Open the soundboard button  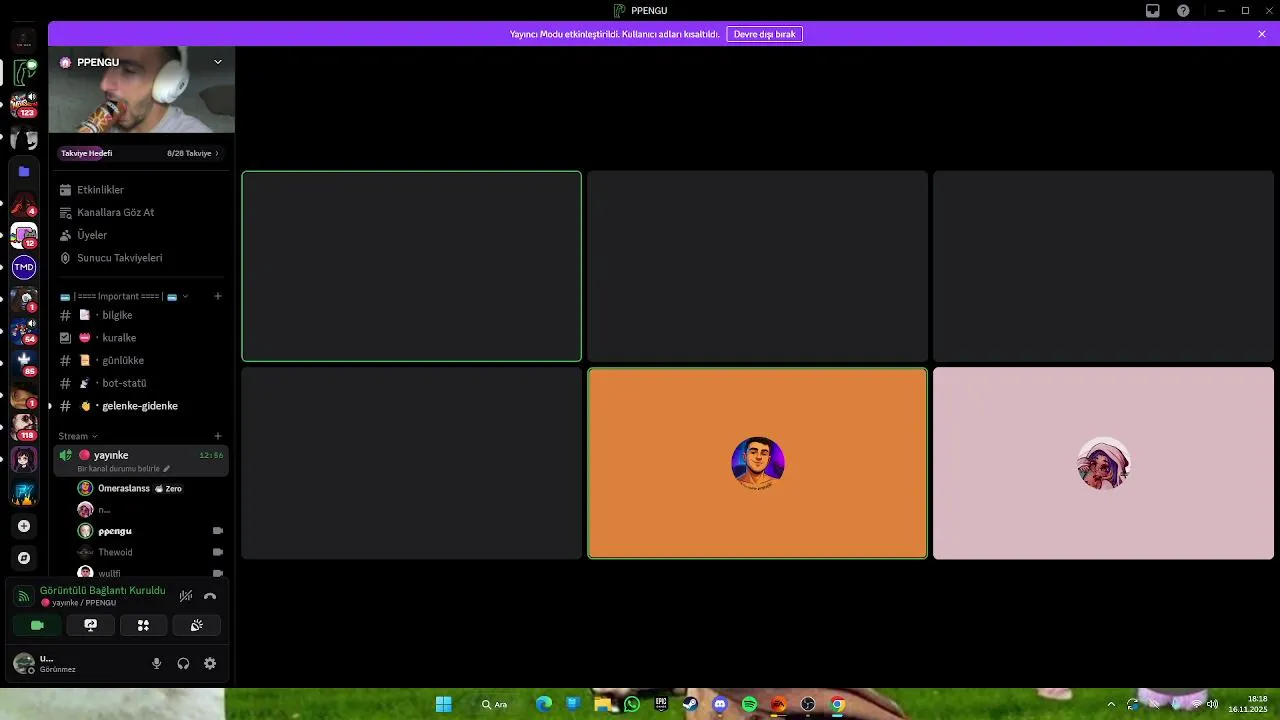point(196,625)
